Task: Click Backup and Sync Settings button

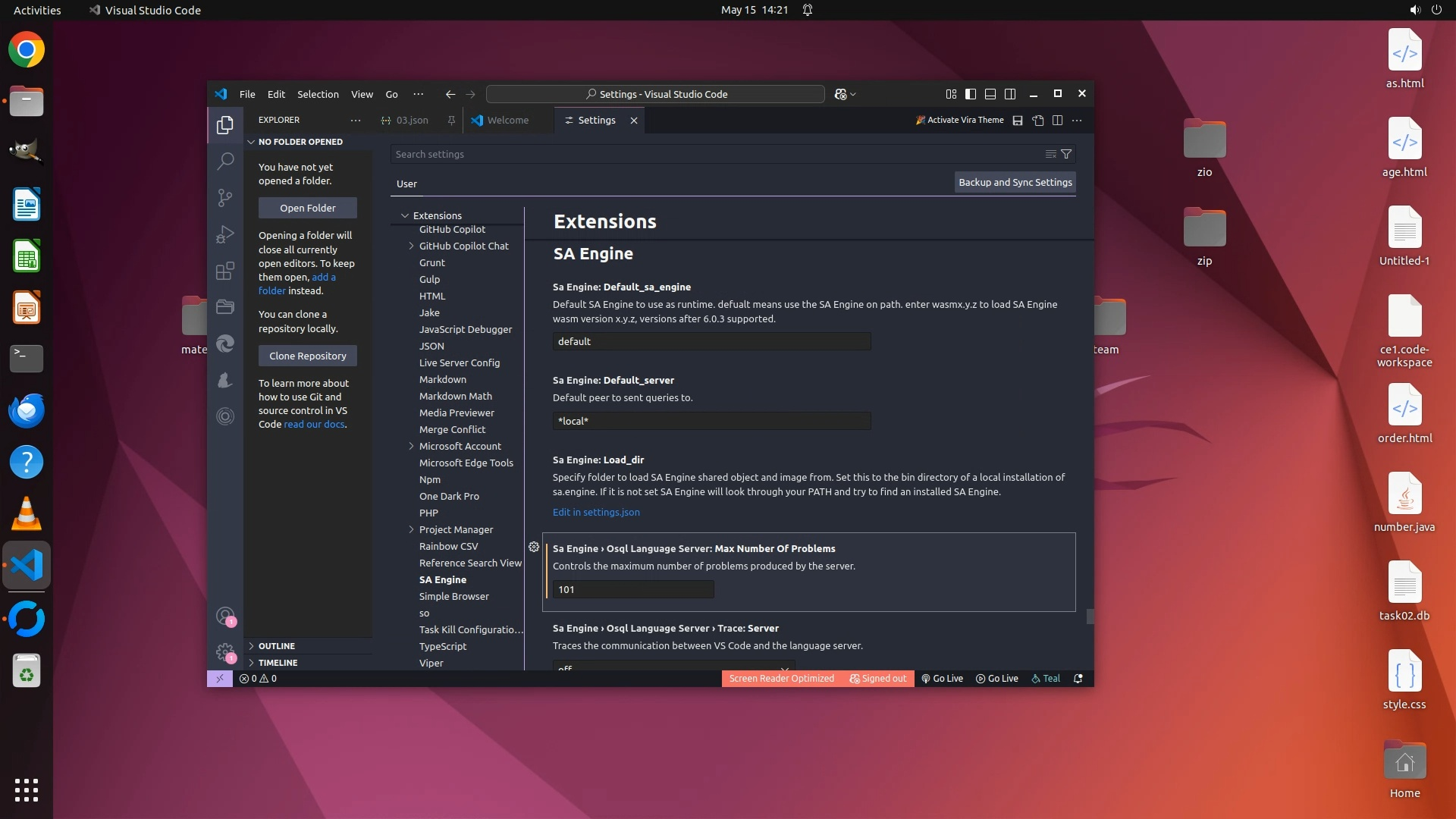Action: [x=1015, y=182]
